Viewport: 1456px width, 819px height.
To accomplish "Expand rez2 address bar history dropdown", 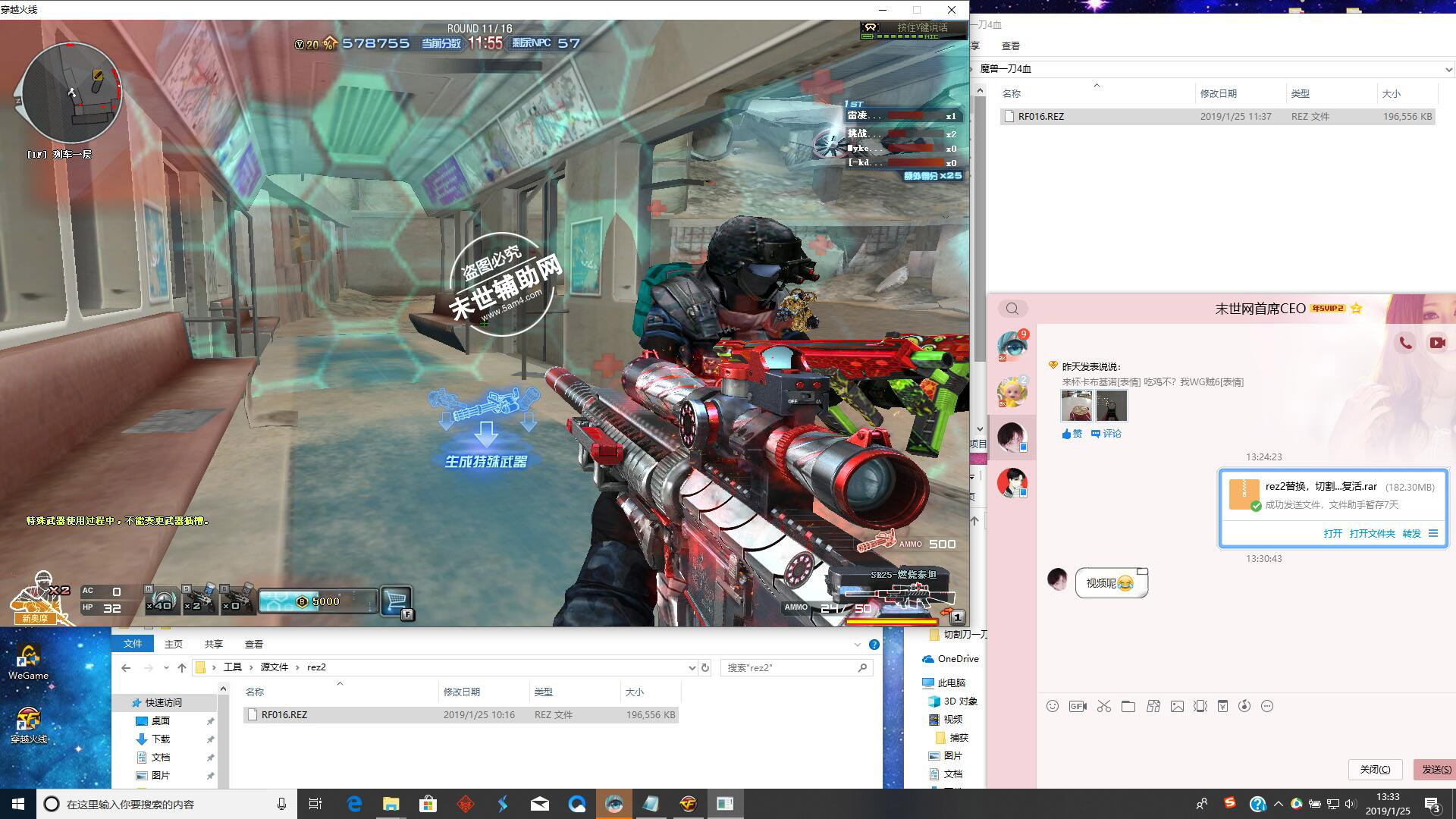I will coord(692,667).
